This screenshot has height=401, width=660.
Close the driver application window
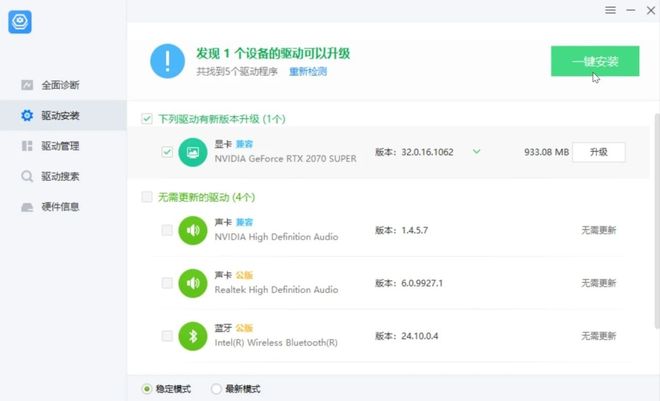tap(651, 10)
